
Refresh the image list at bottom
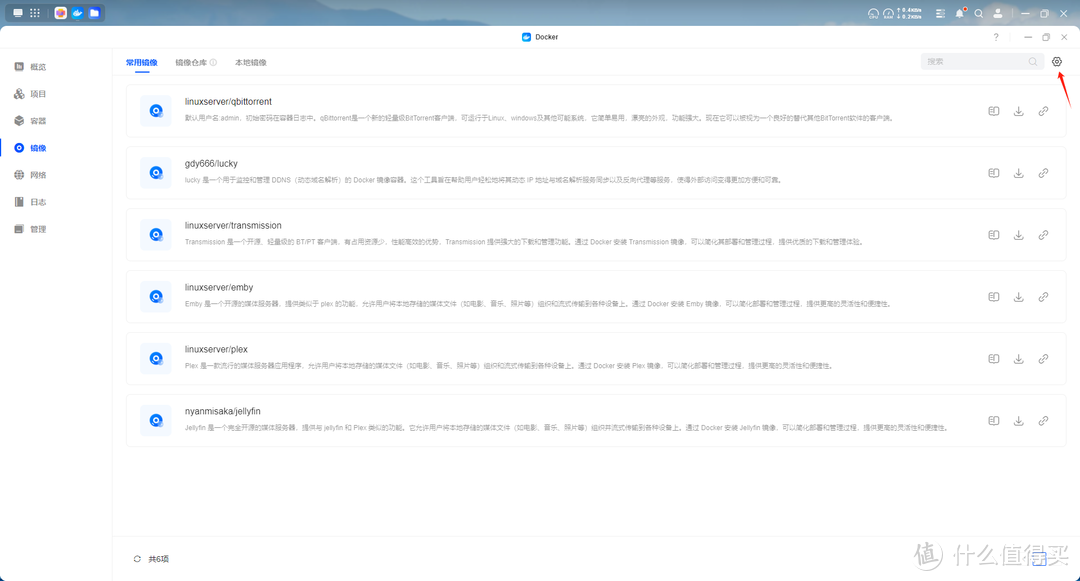click(137, 559)
